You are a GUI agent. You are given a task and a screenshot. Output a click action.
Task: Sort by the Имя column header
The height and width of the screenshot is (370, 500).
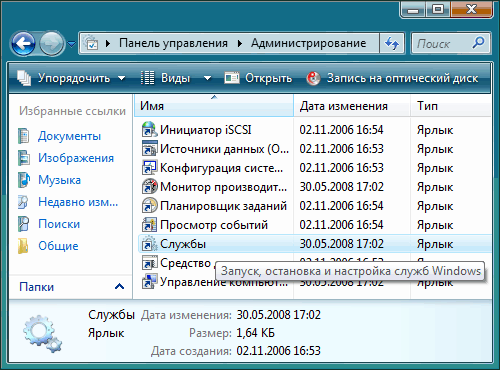214,106
